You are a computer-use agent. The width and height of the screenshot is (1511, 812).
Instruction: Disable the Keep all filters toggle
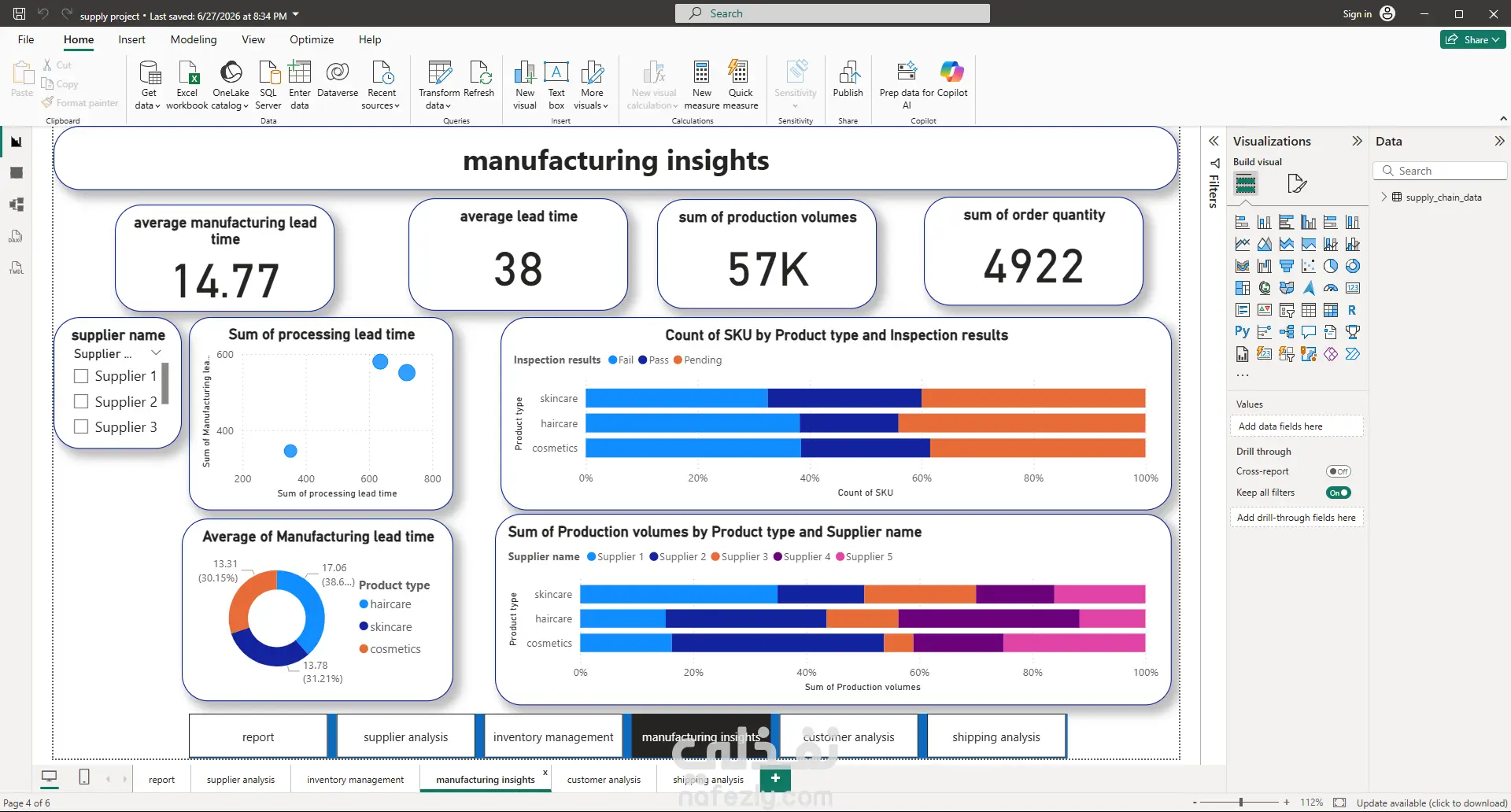click(1338, 493)
